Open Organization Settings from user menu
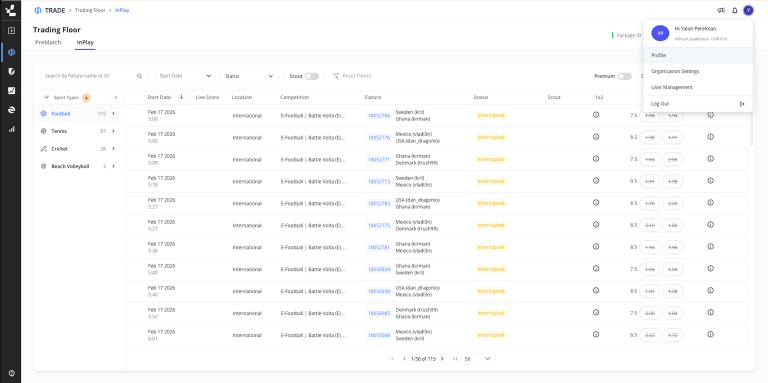768x383 pixels. [x=698, y=72]
